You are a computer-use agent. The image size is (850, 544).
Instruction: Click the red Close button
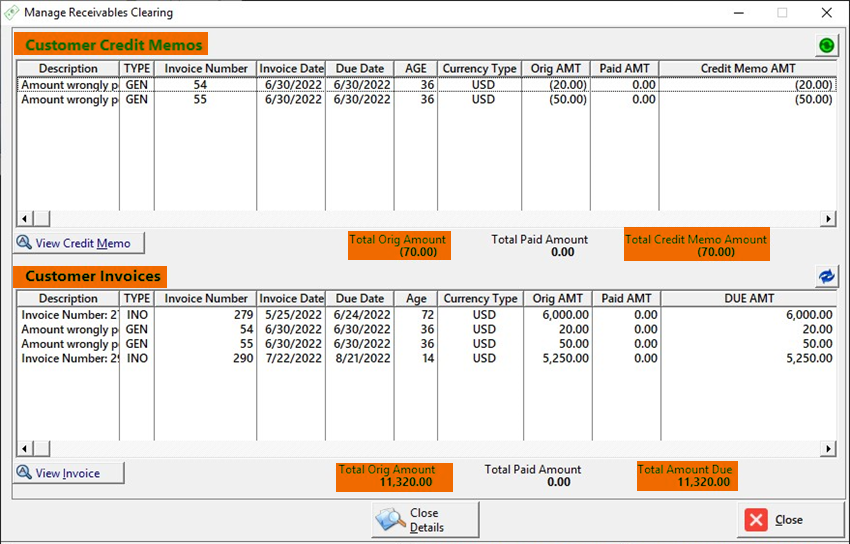tap(790, 520)
